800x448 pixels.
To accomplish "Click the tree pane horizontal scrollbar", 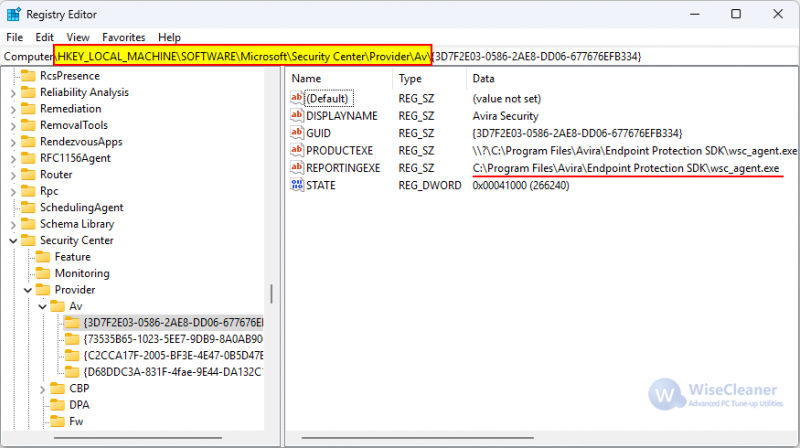I will [x=138, y=438].
